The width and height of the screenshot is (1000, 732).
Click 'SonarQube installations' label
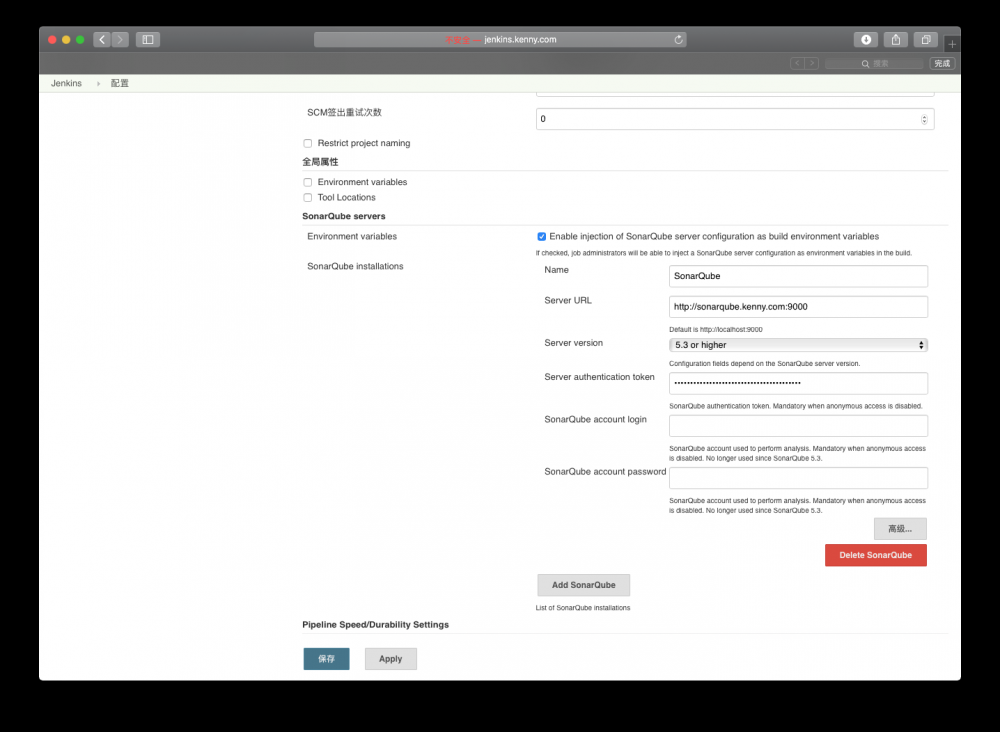355,267
